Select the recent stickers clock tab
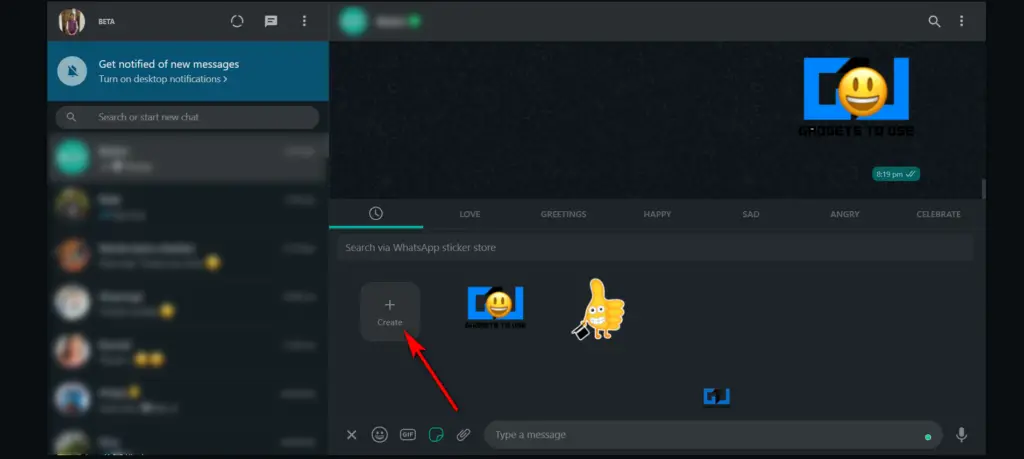 click(376, 214)
